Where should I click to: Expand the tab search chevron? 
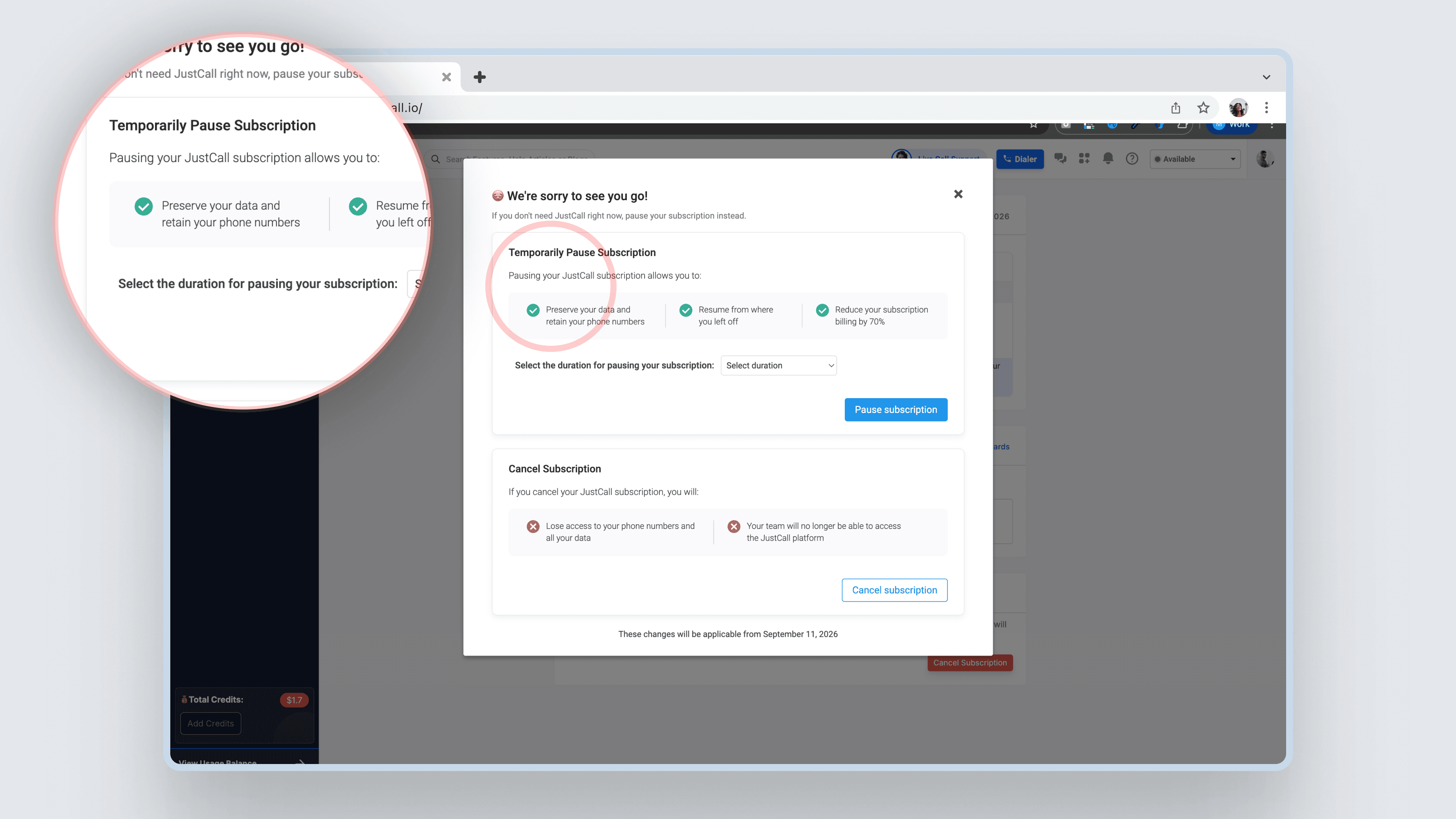coord(1267,77)
